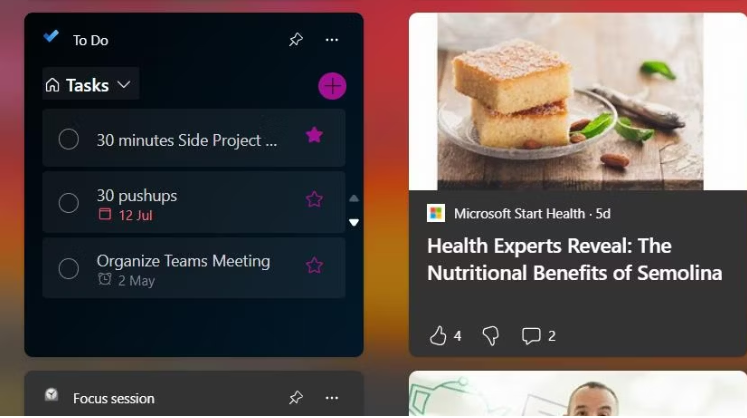This screenshot has height=418, width=747.
Task: Open Focus session more options
Action: click(x=332, y=398)
